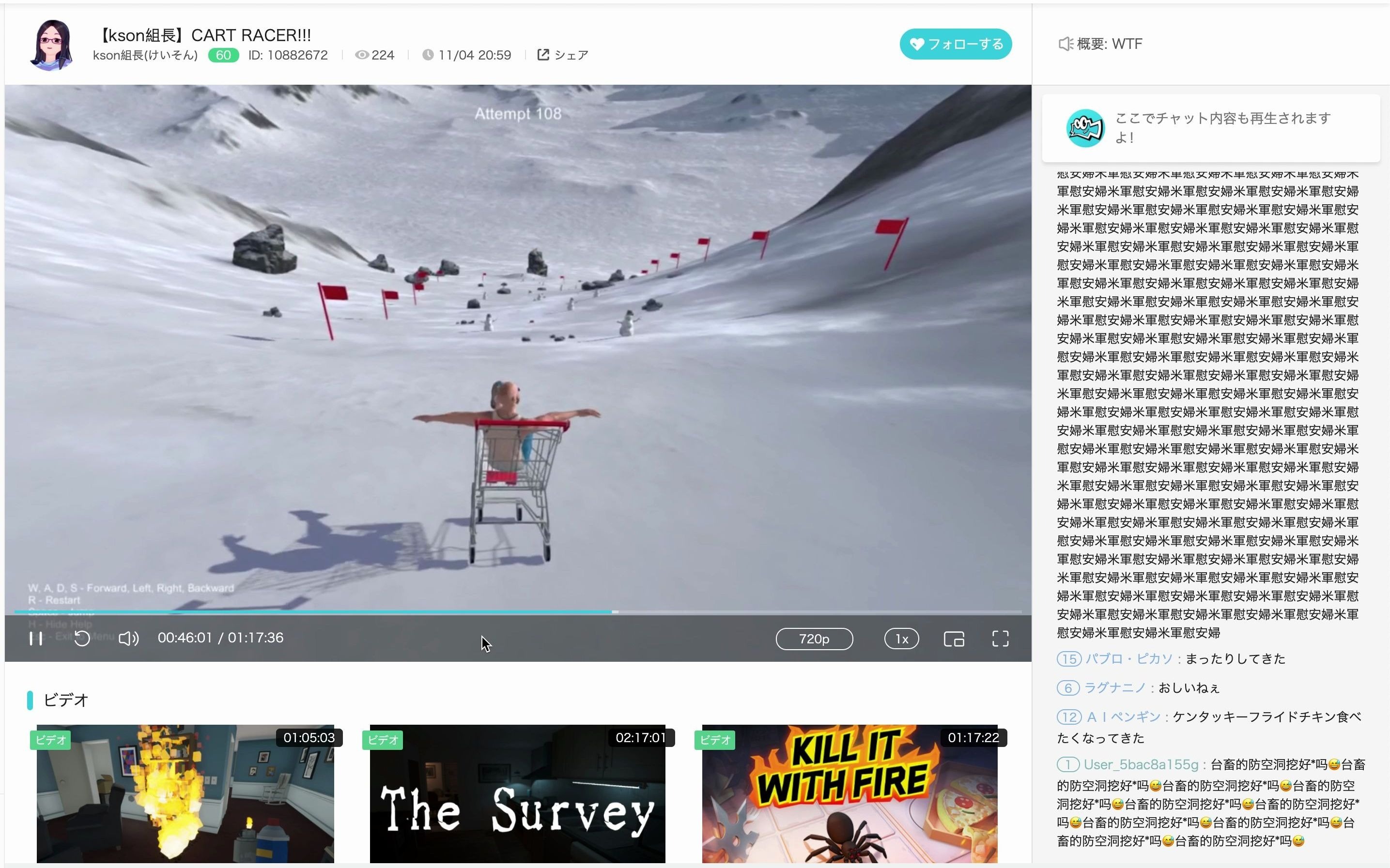Click the 01:05:03 duration badge
The image size is (1390, 868).
309,738
